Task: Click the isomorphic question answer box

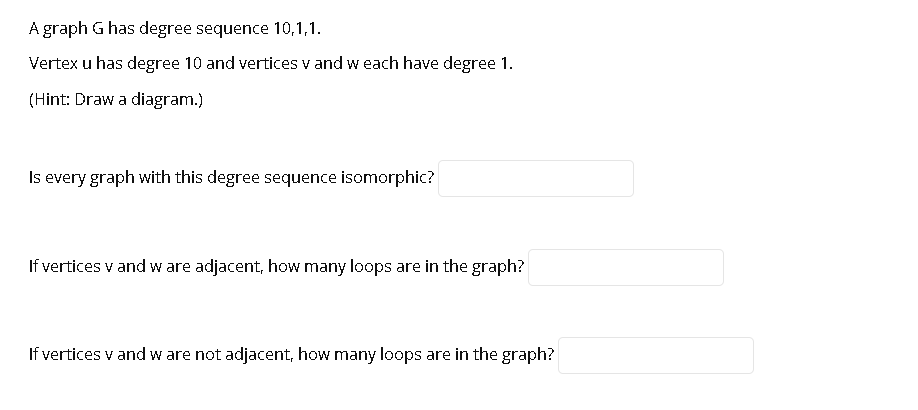Action: point(536,178)
